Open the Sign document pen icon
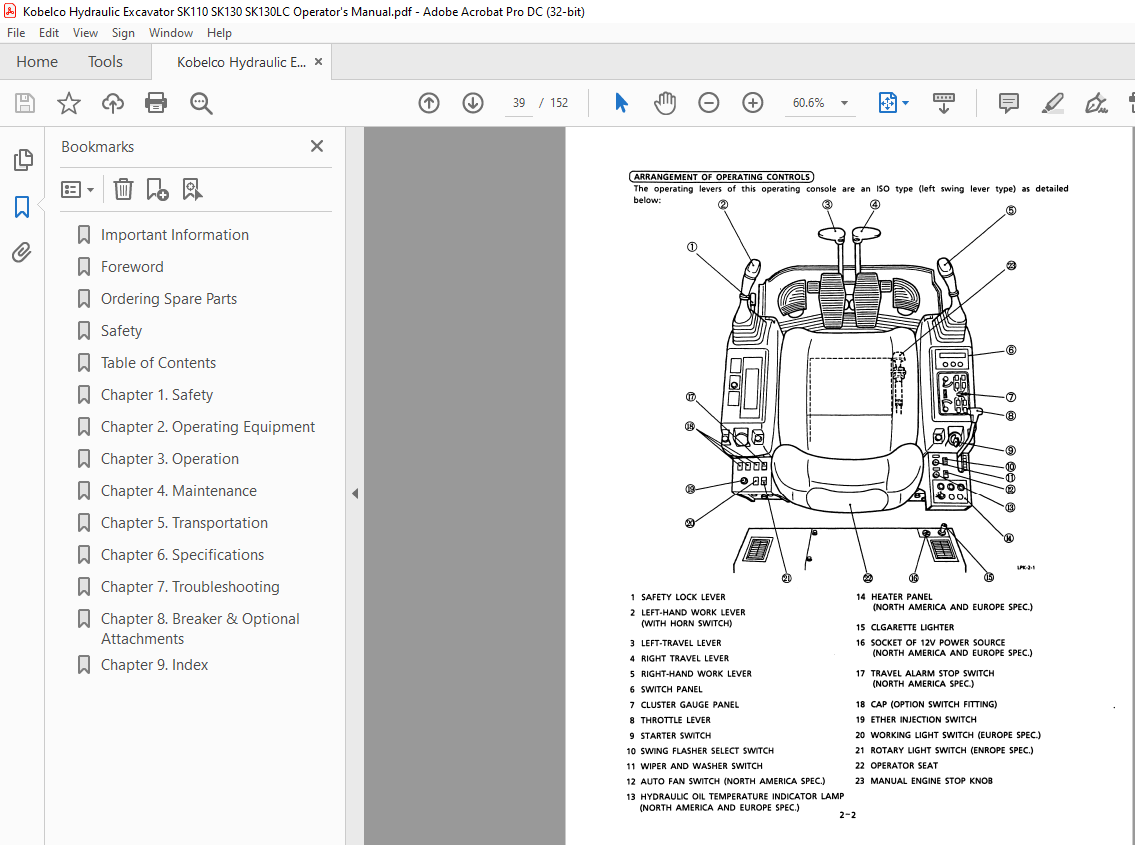Image resolution: width=1135 pixels, height=845 pixels. point(1096,103)
